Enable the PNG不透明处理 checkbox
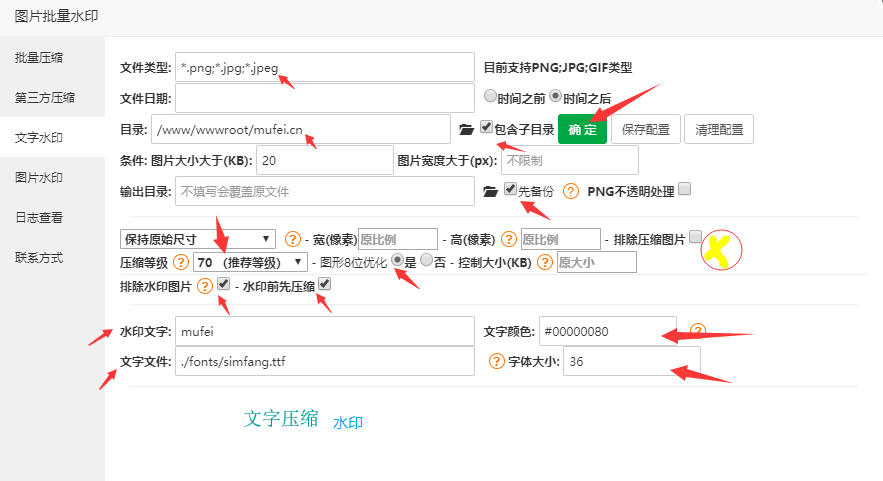 click(x=685, y=188)
